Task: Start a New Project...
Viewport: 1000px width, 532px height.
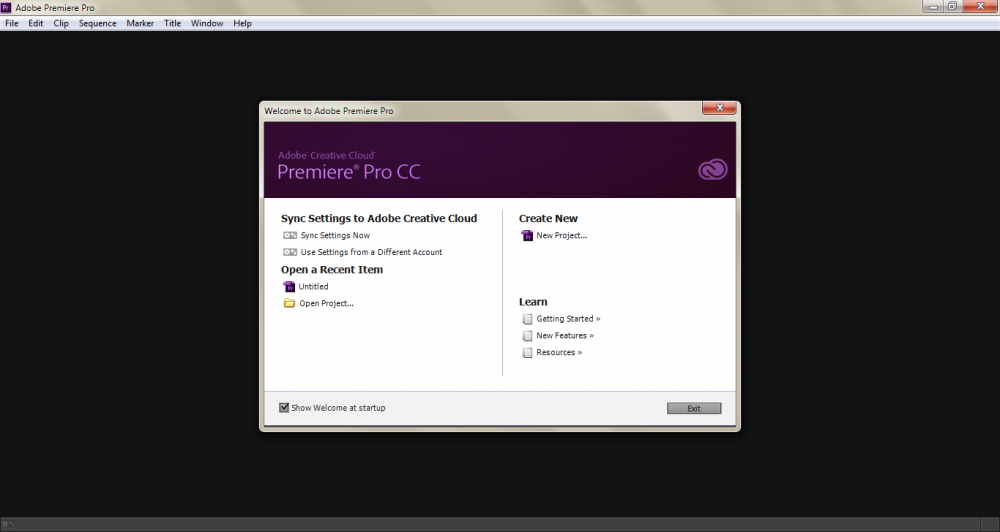Action: tap(561, 235)
